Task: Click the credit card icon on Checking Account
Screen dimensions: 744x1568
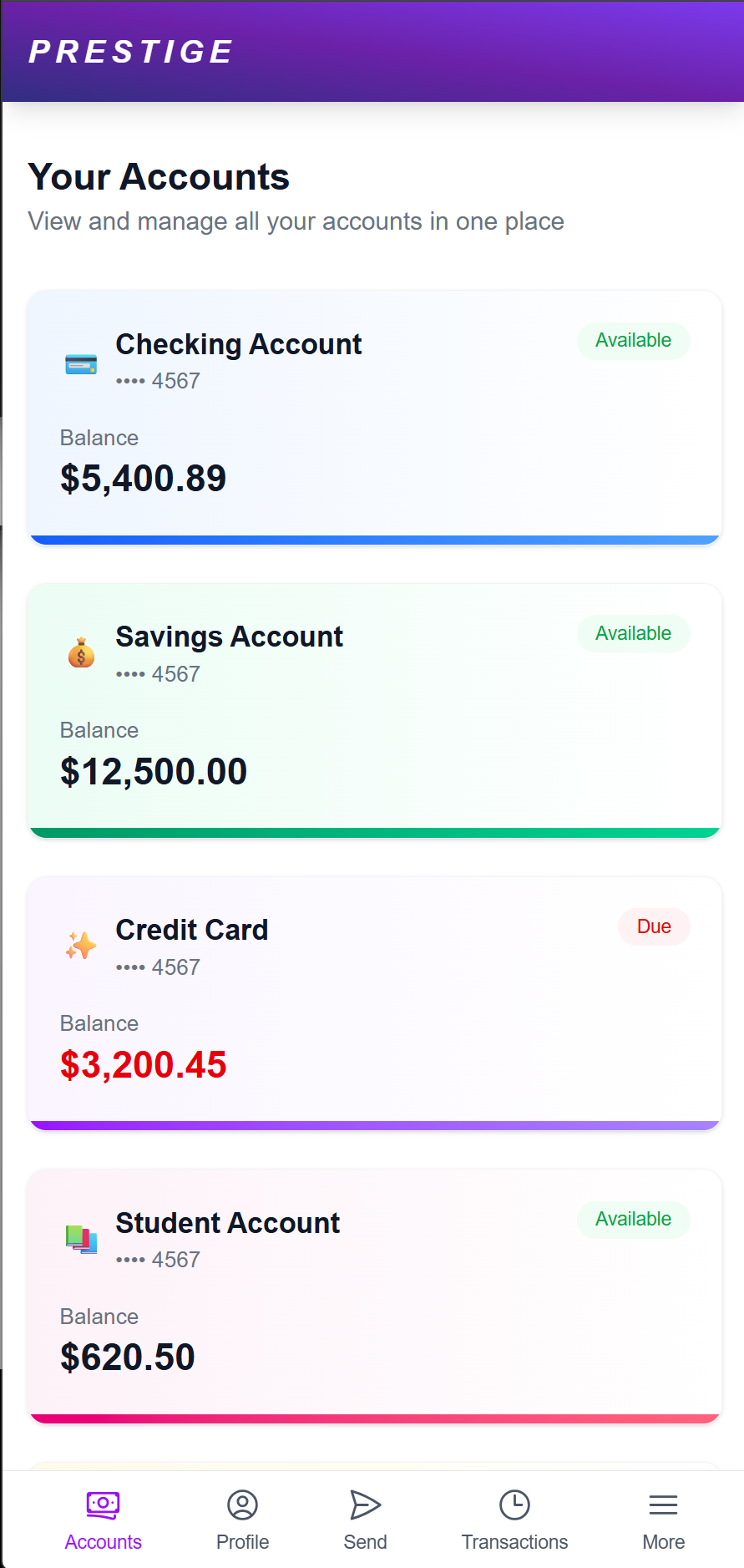Action: click(81, 363)
